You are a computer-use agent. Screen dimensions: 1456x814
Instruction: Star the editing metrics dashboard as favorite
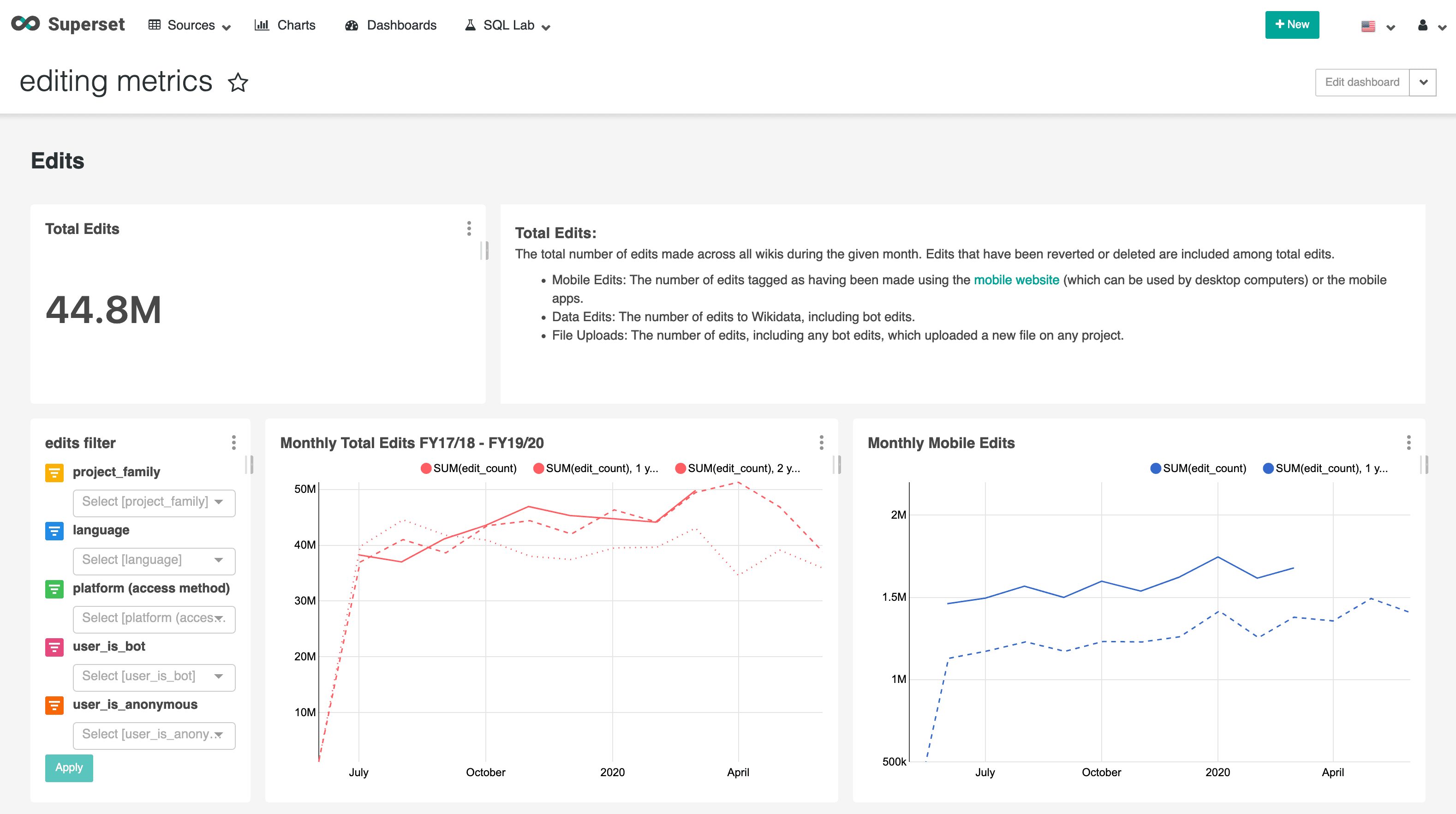pyautogui.click(x=238, y=83)
